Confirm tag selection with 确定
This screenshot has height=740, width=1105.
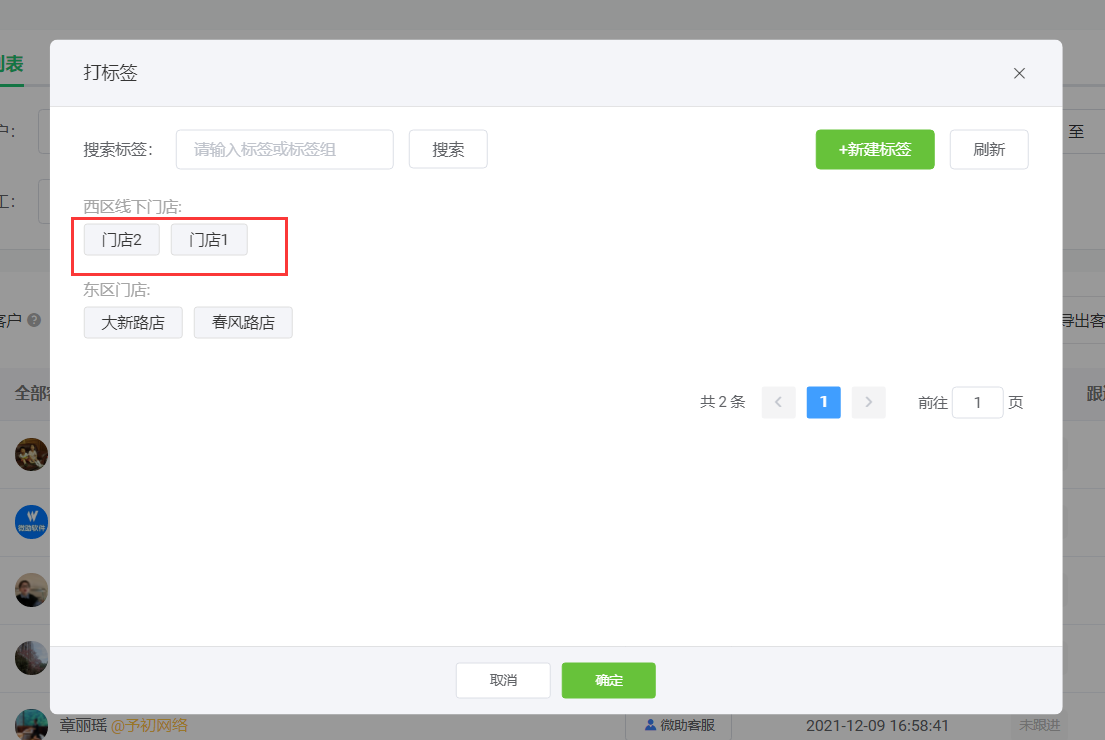tap(608, 680)
